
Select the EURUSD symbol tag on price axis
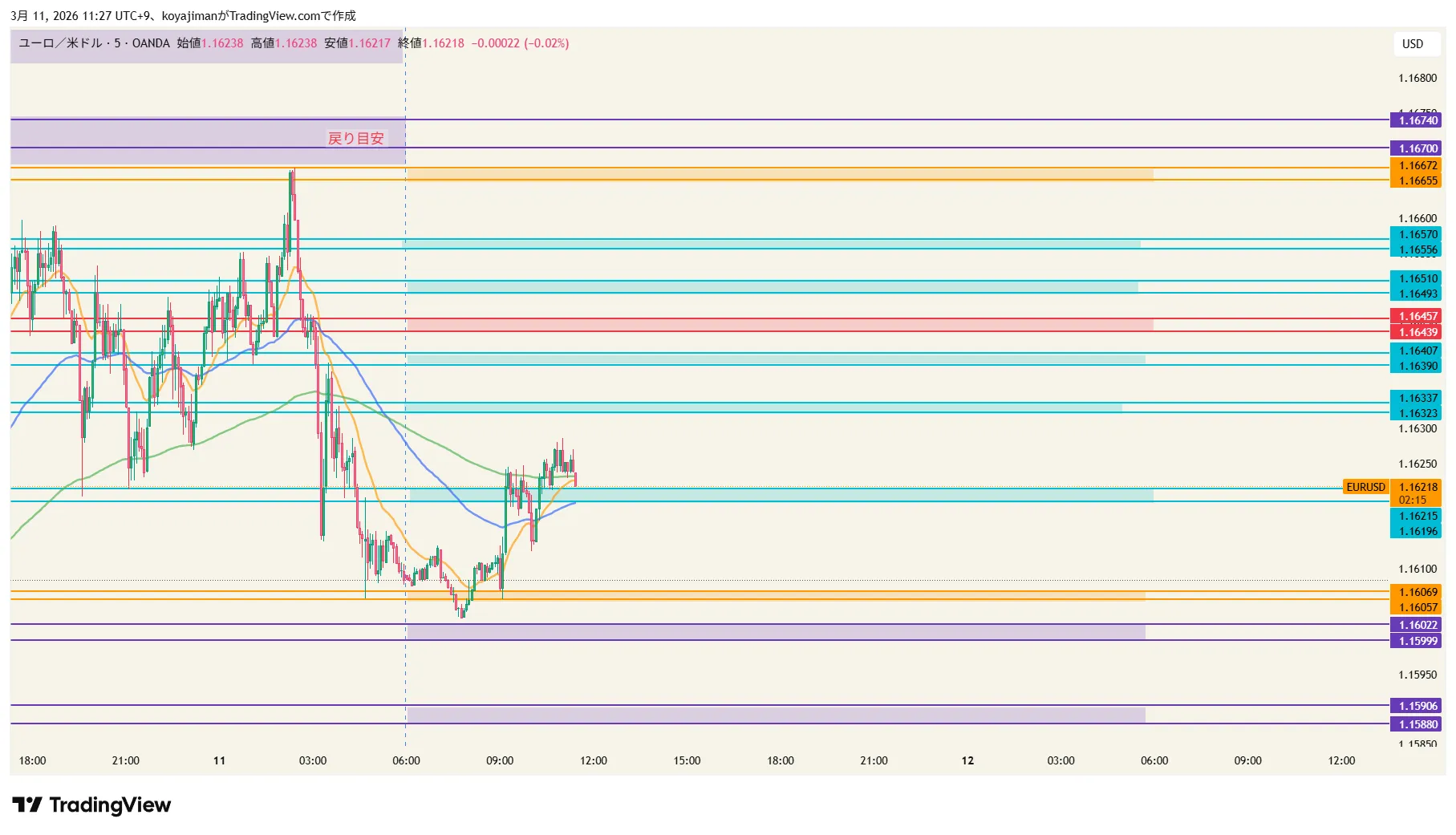coord(1365,487)
